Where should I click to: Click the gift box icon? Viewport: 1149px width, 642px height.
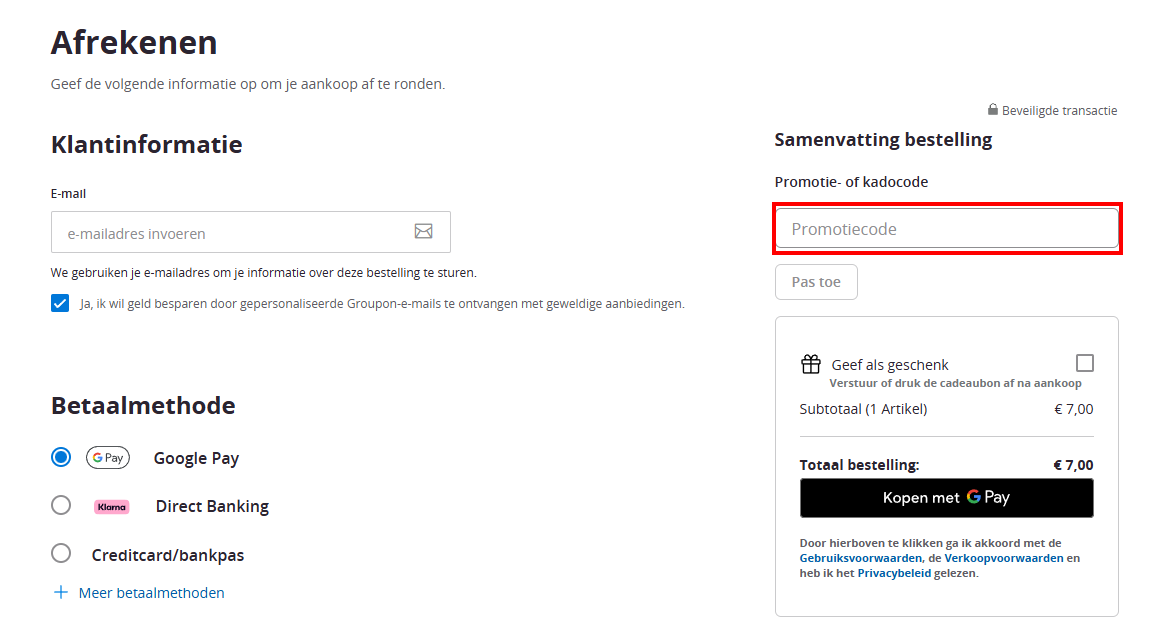[810, 364]
